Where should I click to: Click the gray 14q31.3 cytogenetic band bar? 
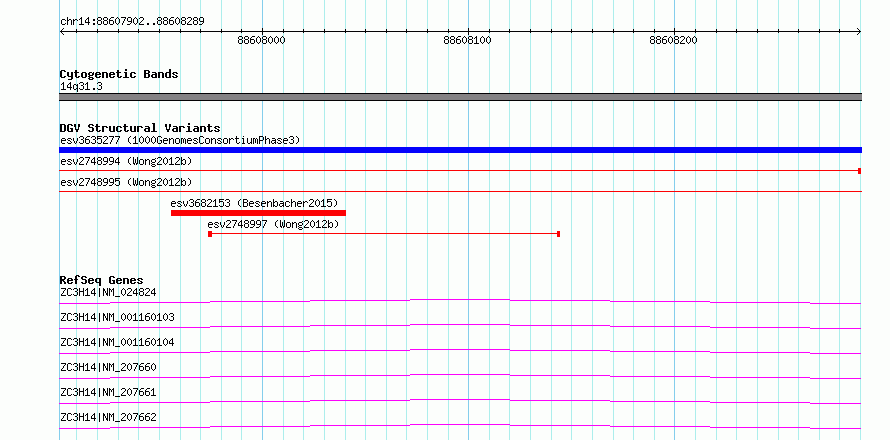click(460, 97)
